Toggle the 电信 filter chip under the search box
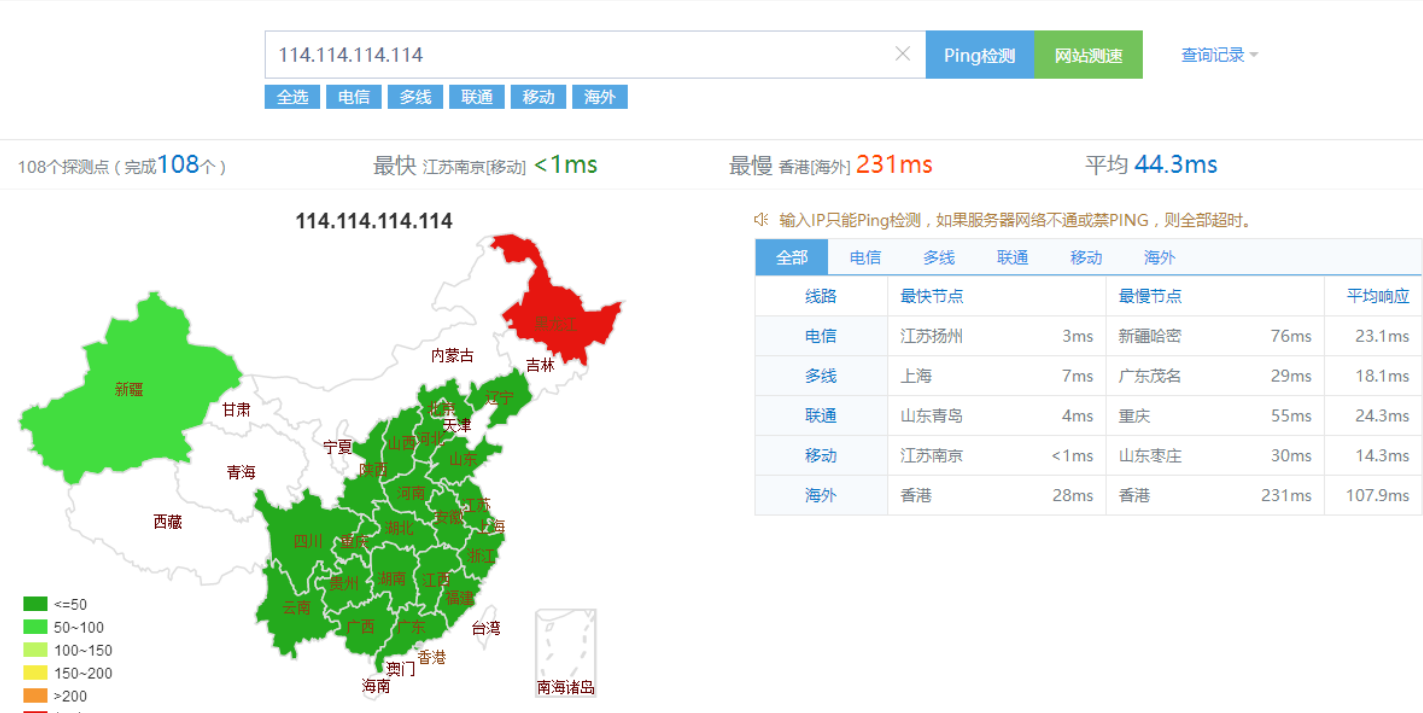1423x713 pixels. (354, 97)
